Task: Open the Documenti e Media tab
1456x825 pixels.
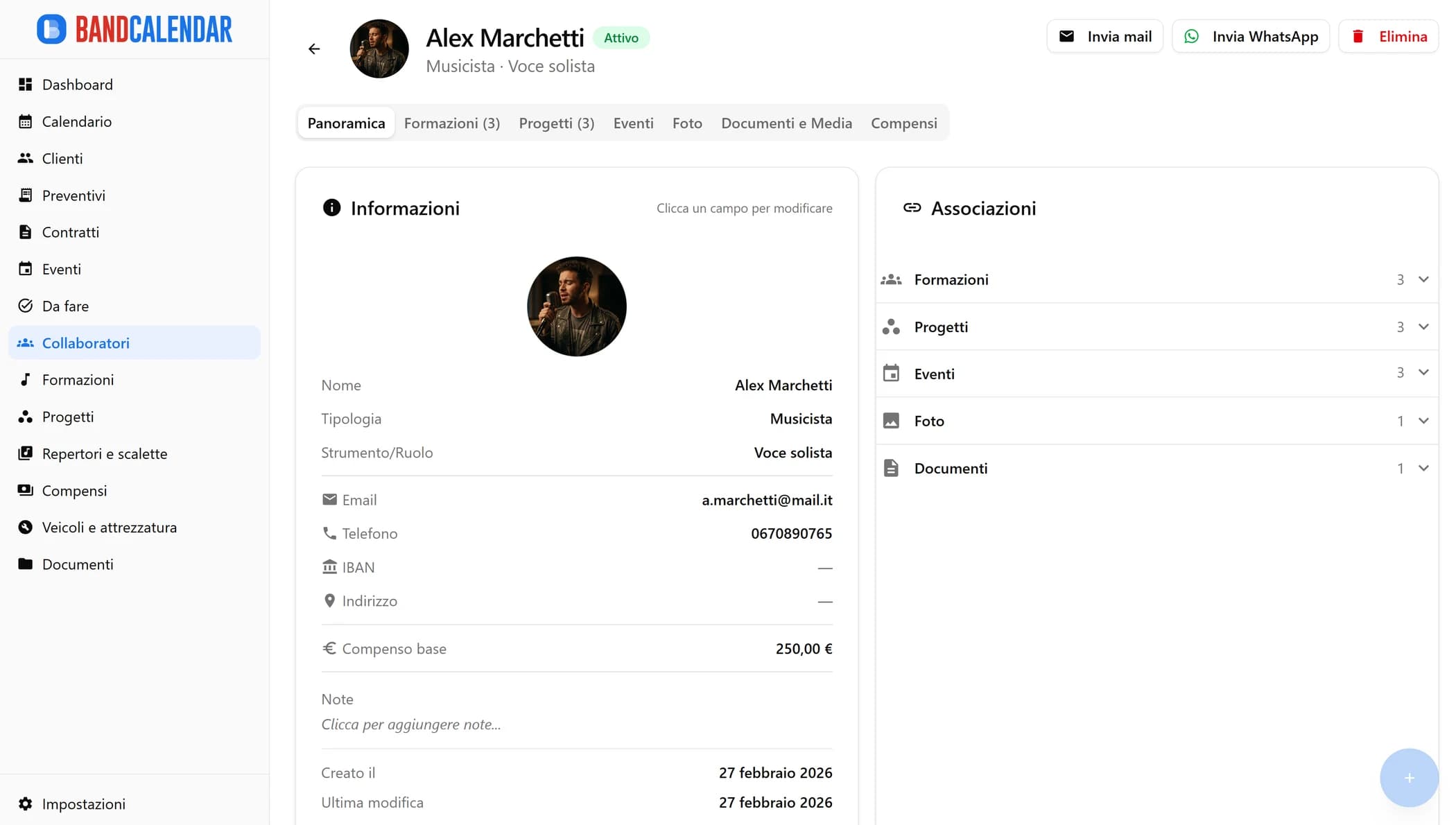Action: coord(786,123)
